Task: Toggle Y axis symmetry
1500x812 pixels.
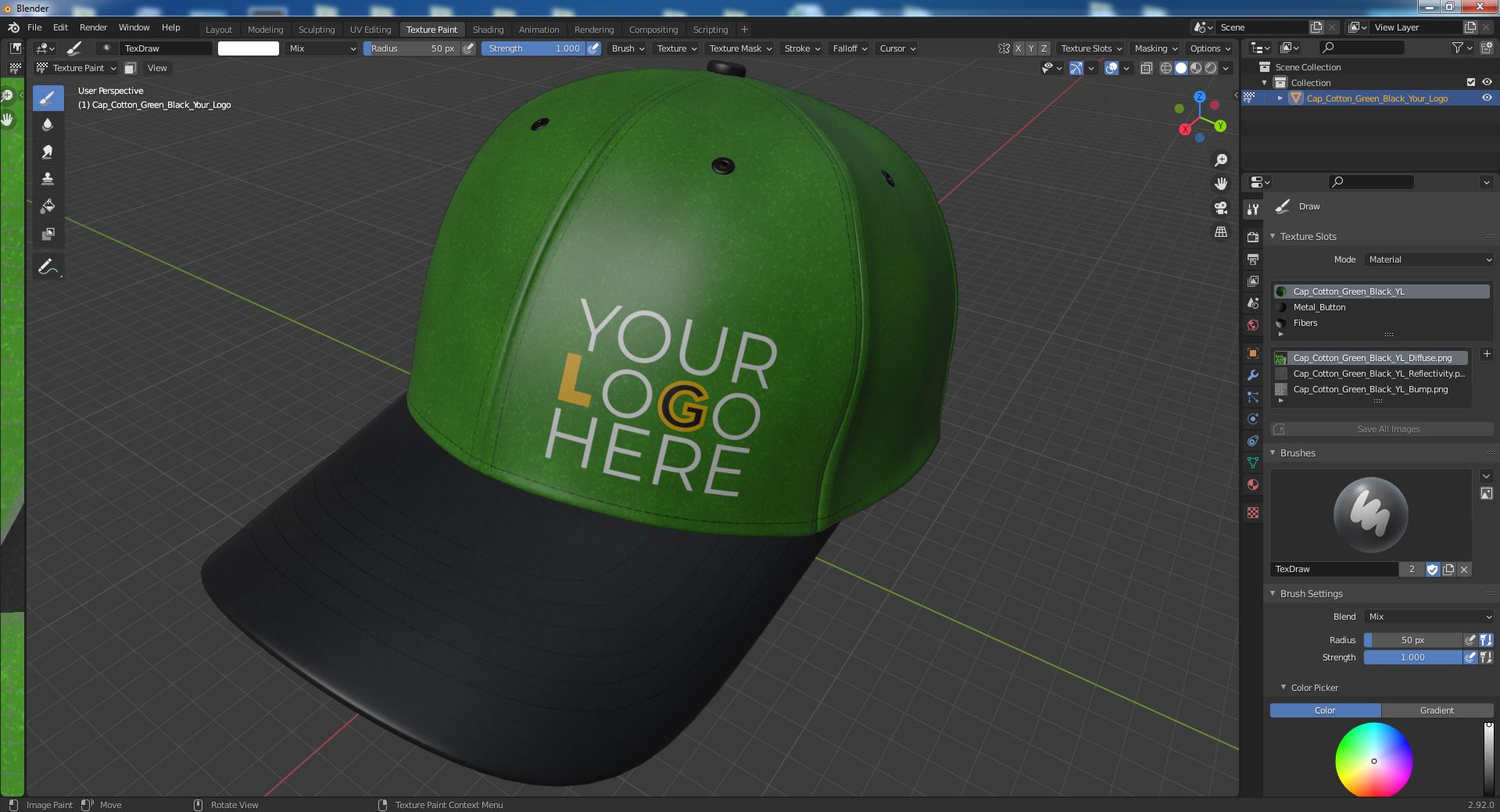Action: pos(1031,48)
